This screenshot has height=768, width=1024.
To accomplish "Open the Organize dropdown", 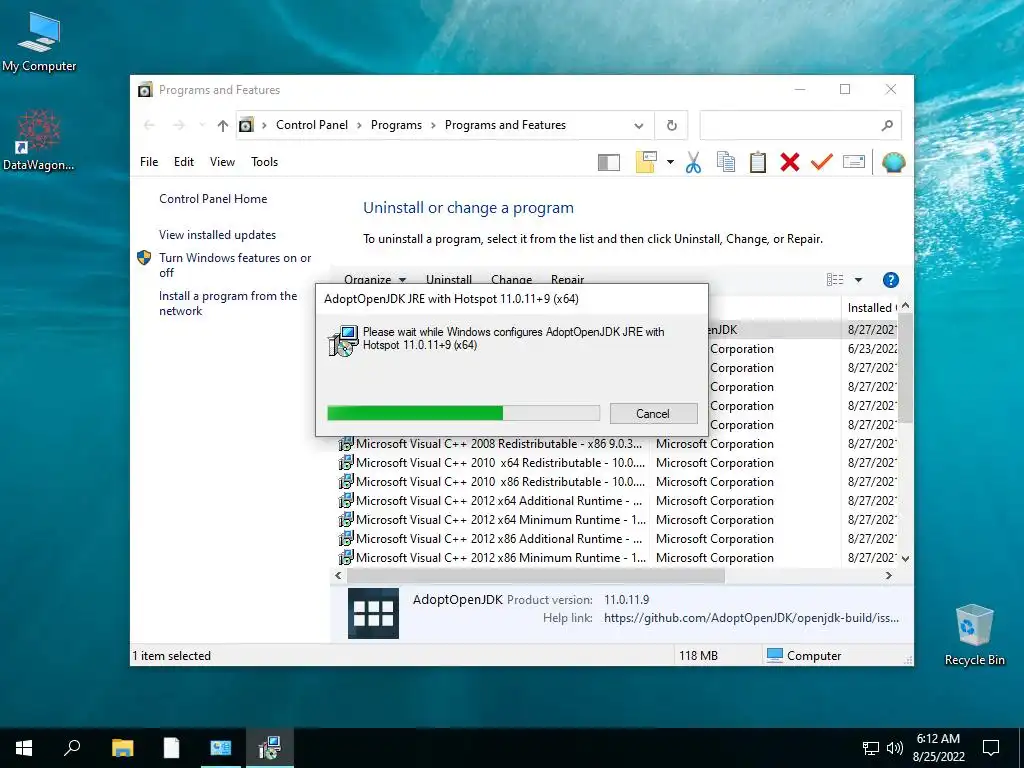I will (375, 280).
